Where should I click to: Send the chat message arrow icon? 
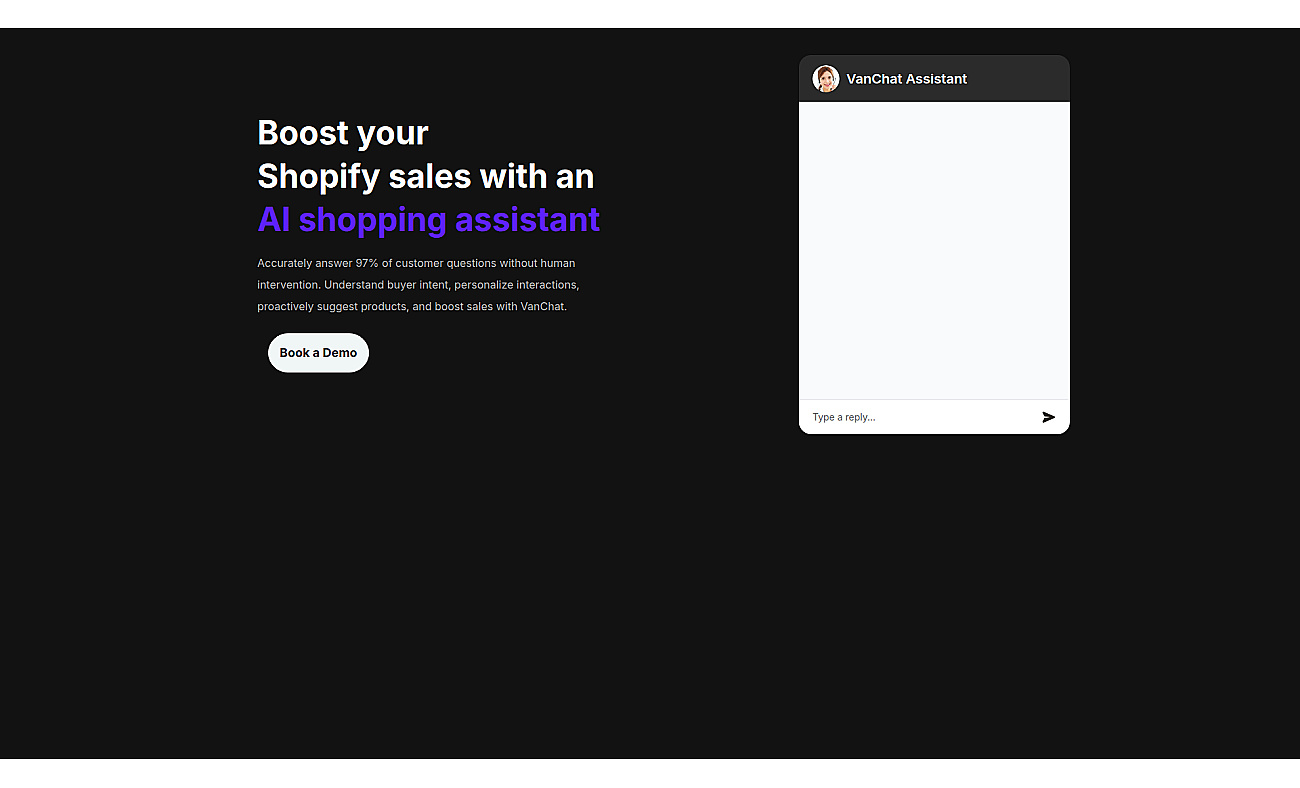1048,417
